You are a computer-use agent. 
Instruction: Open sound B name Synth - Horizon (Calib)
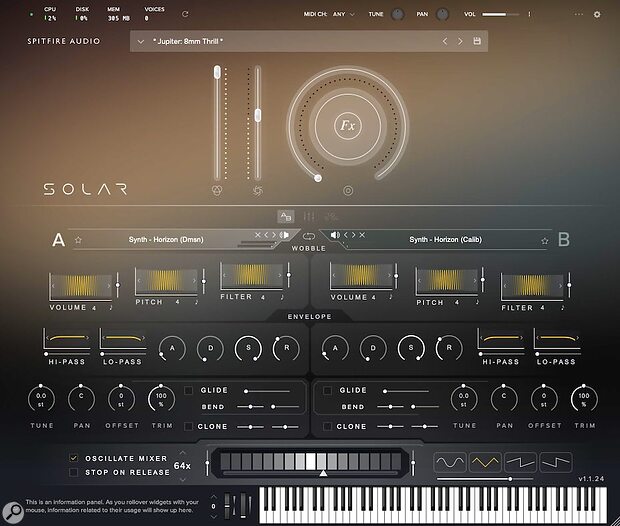coord(446,240)
